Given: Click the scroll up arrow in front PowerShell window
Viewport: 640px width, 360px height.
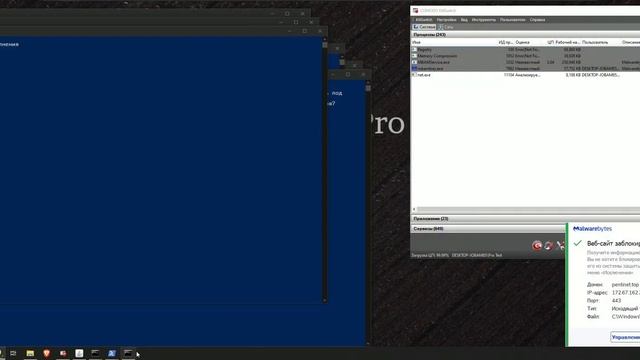Looking at the screenshot, I should point(325,40).
